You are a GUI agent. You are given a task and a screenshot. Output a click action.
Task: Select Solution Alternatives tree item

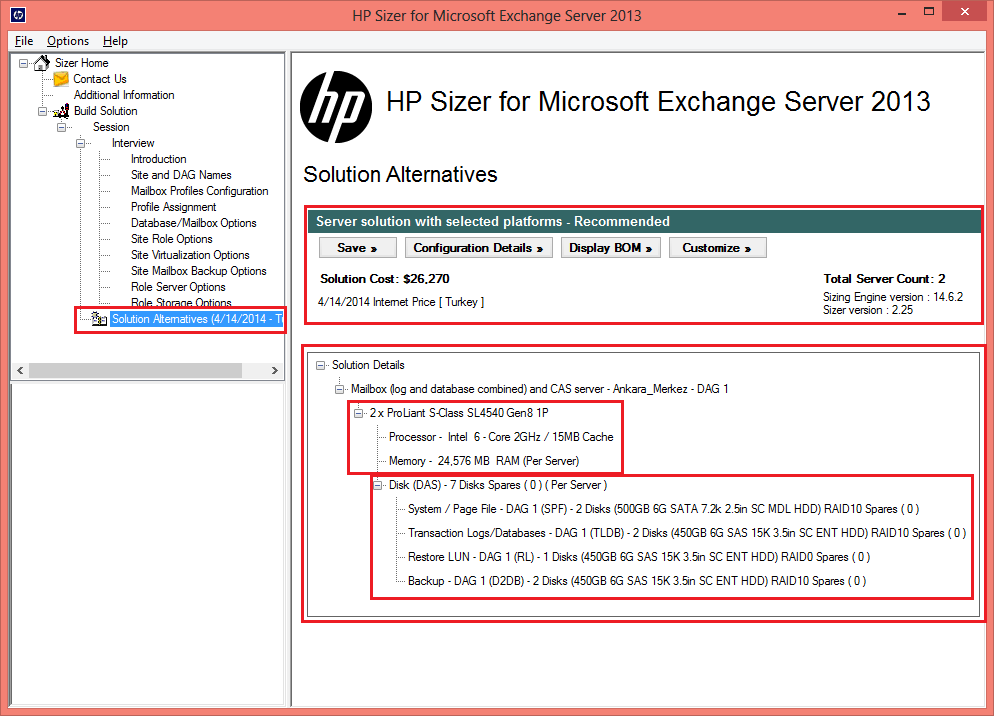(197, 318)
